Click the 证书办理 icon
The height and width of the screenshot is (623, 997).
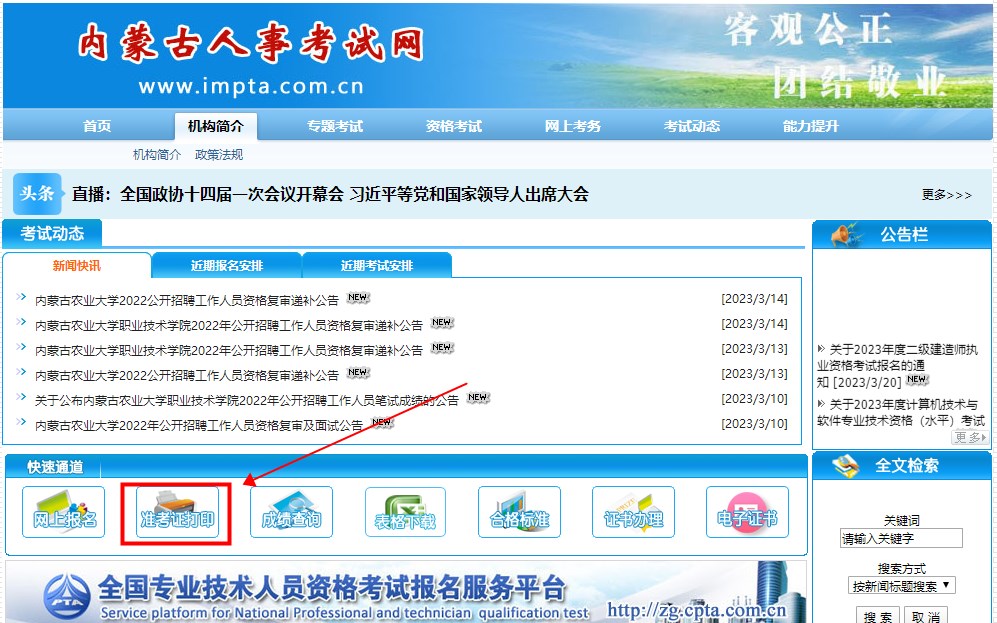pos(633,512)
